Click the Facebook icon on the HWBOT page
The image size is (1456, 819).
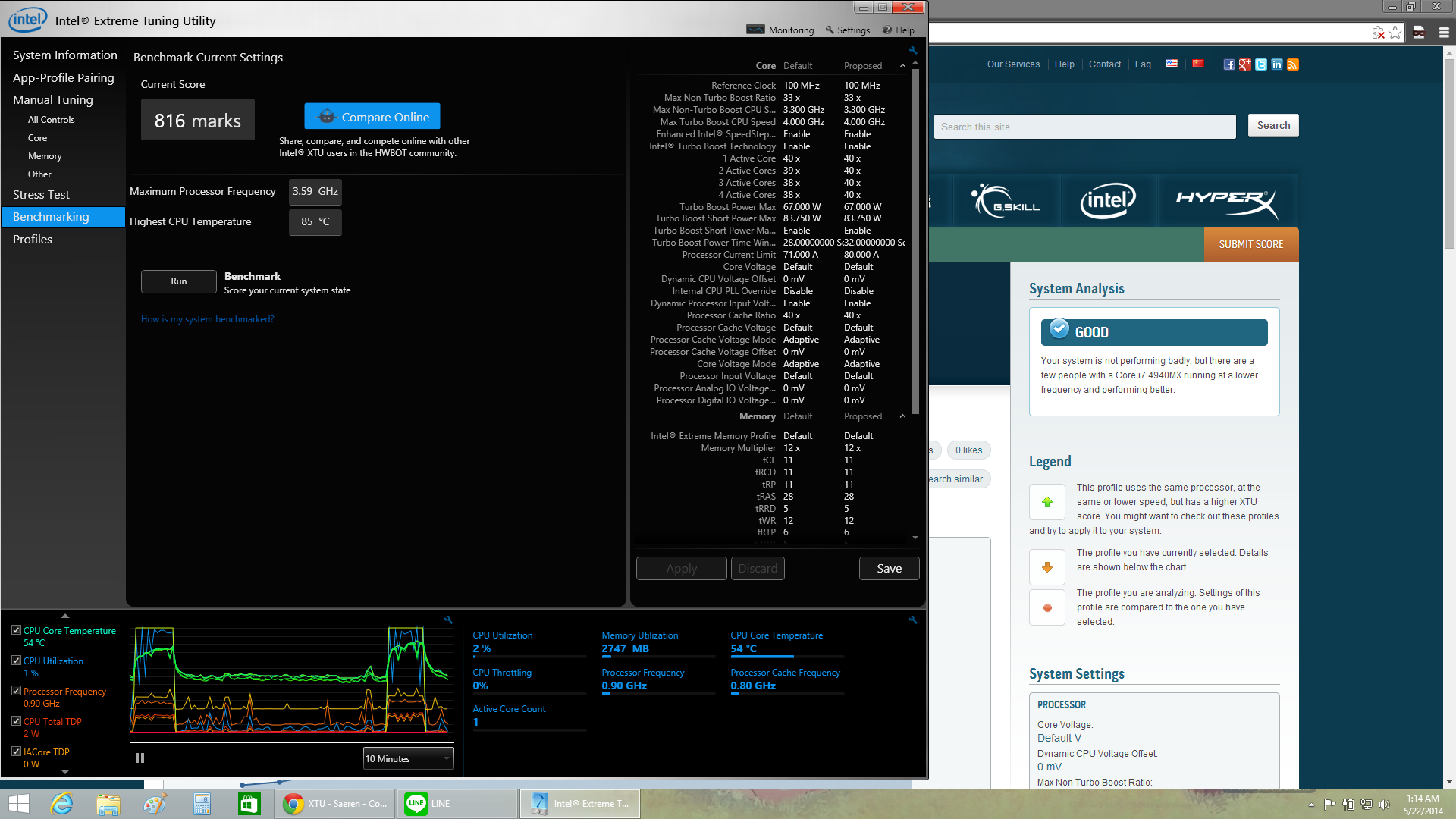pos(1228,64)
